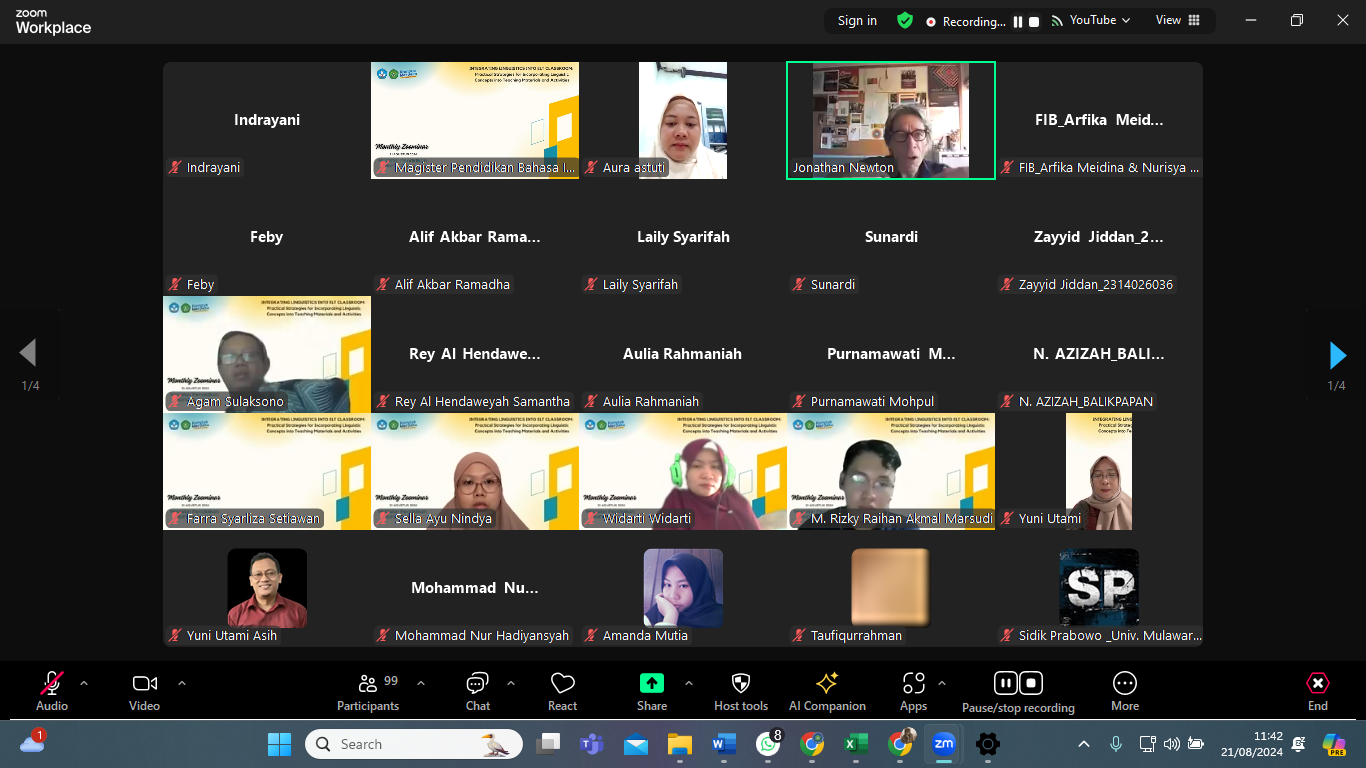Open the Apps icon
The height and width of the screenshot is (768, 1366).
tap(913, 691)
